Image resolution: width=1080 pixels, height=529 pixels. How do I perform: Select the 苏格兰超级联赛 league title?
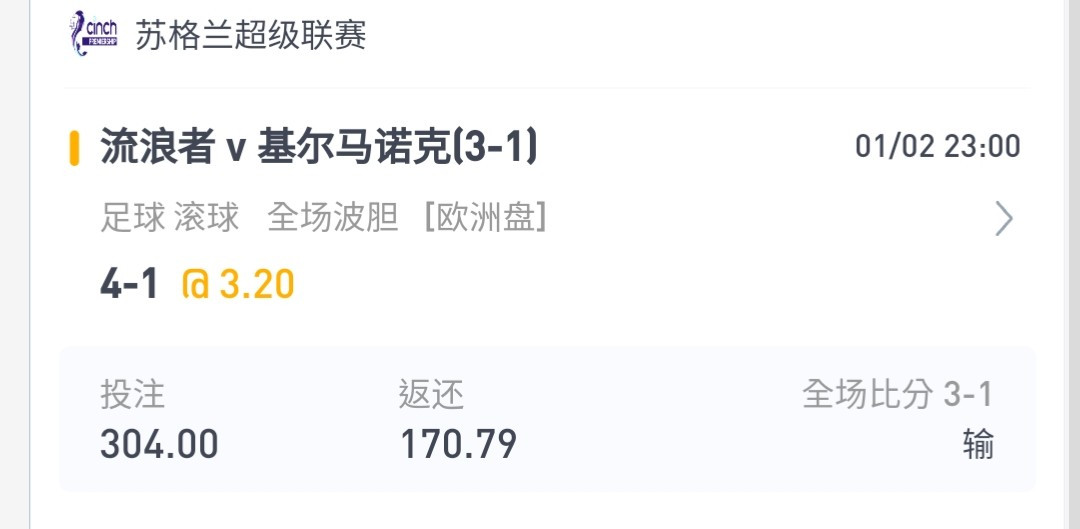[251, 35]
